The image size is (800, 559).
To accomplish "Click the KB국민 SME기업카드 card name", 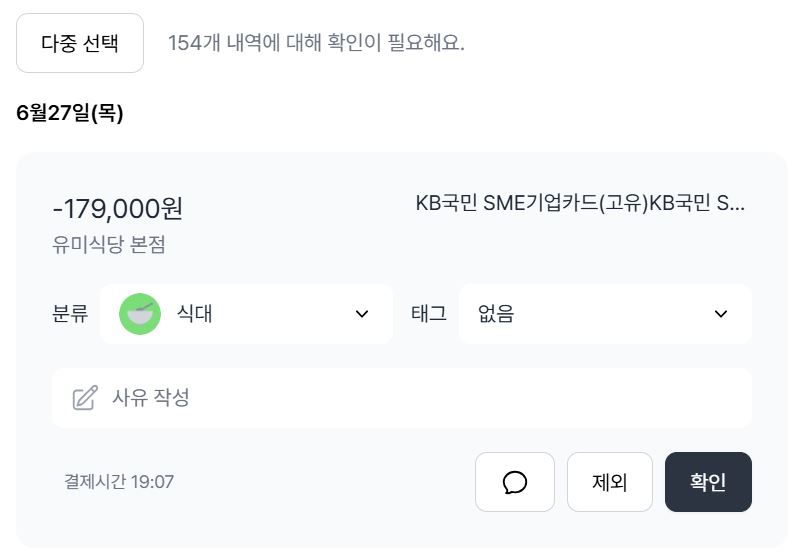I will (580, 203).
